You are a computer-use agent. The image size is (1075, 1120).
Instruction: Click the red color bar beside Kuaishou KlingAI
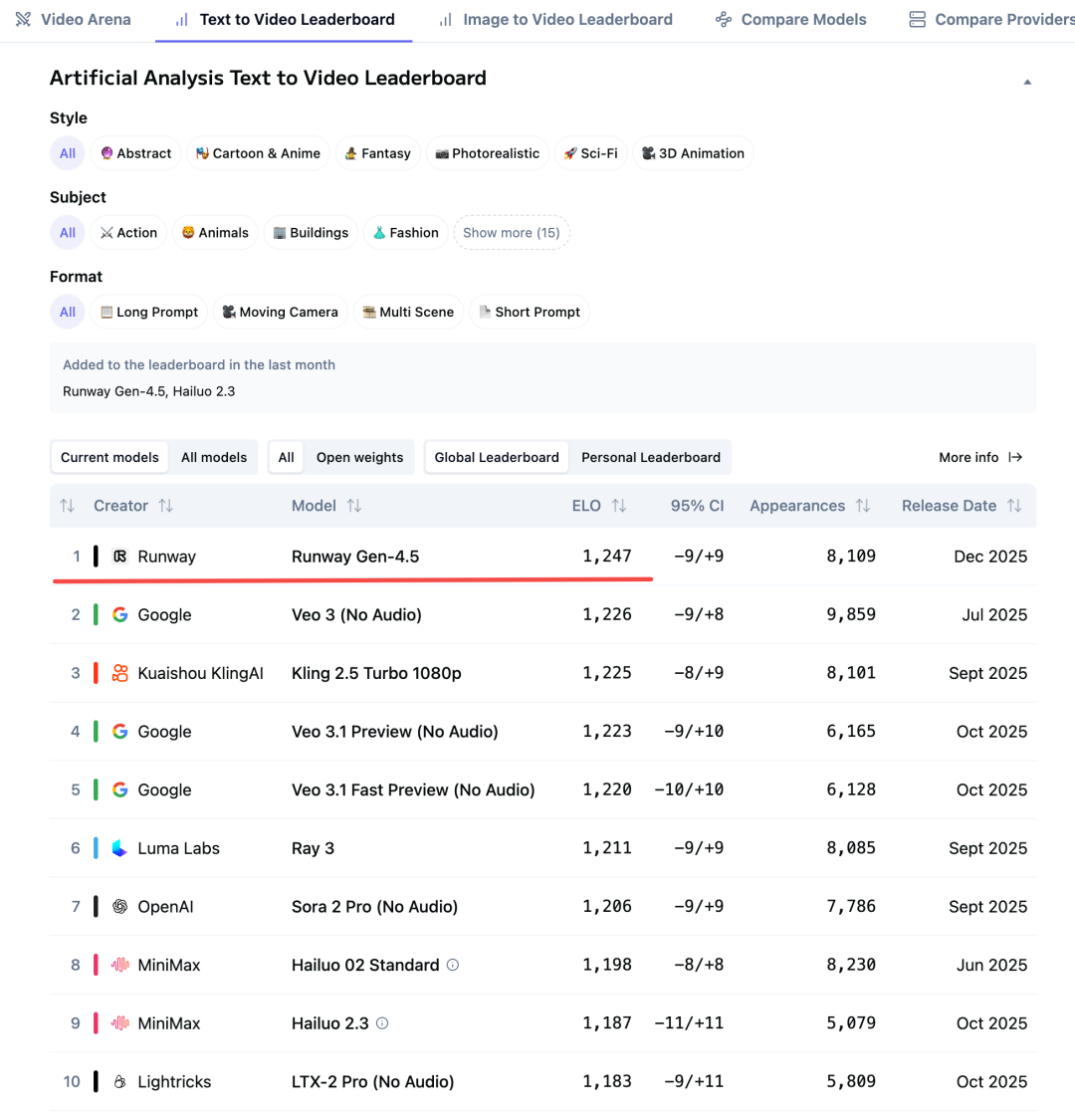click(x=96, y=673)
